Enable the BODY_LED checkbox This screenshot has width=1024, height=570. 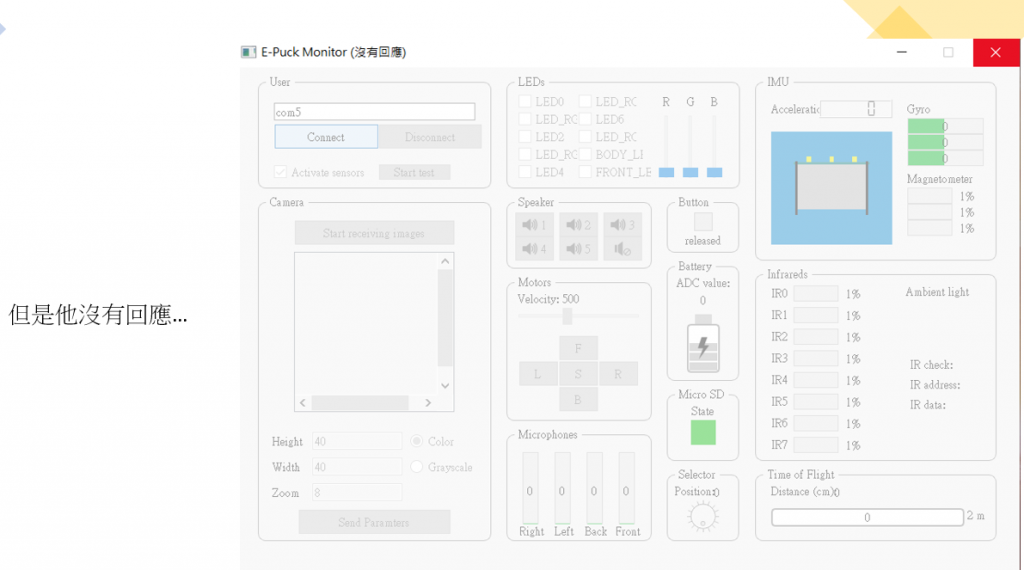click(585, 155)
